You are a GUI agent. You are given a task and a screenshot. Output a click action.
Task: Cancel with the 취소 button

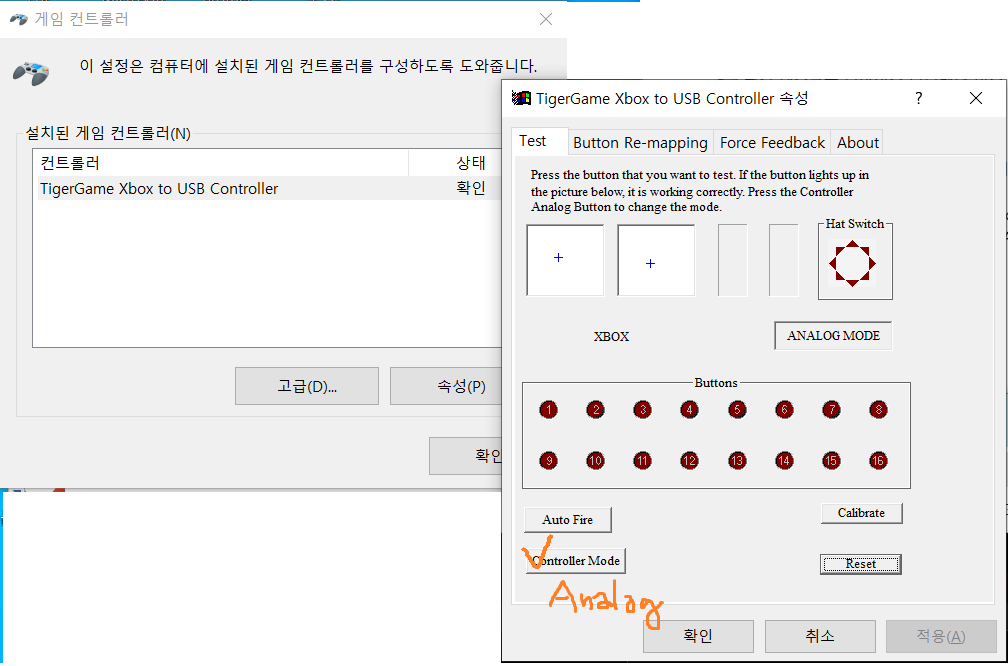click(x=820, y=636)
